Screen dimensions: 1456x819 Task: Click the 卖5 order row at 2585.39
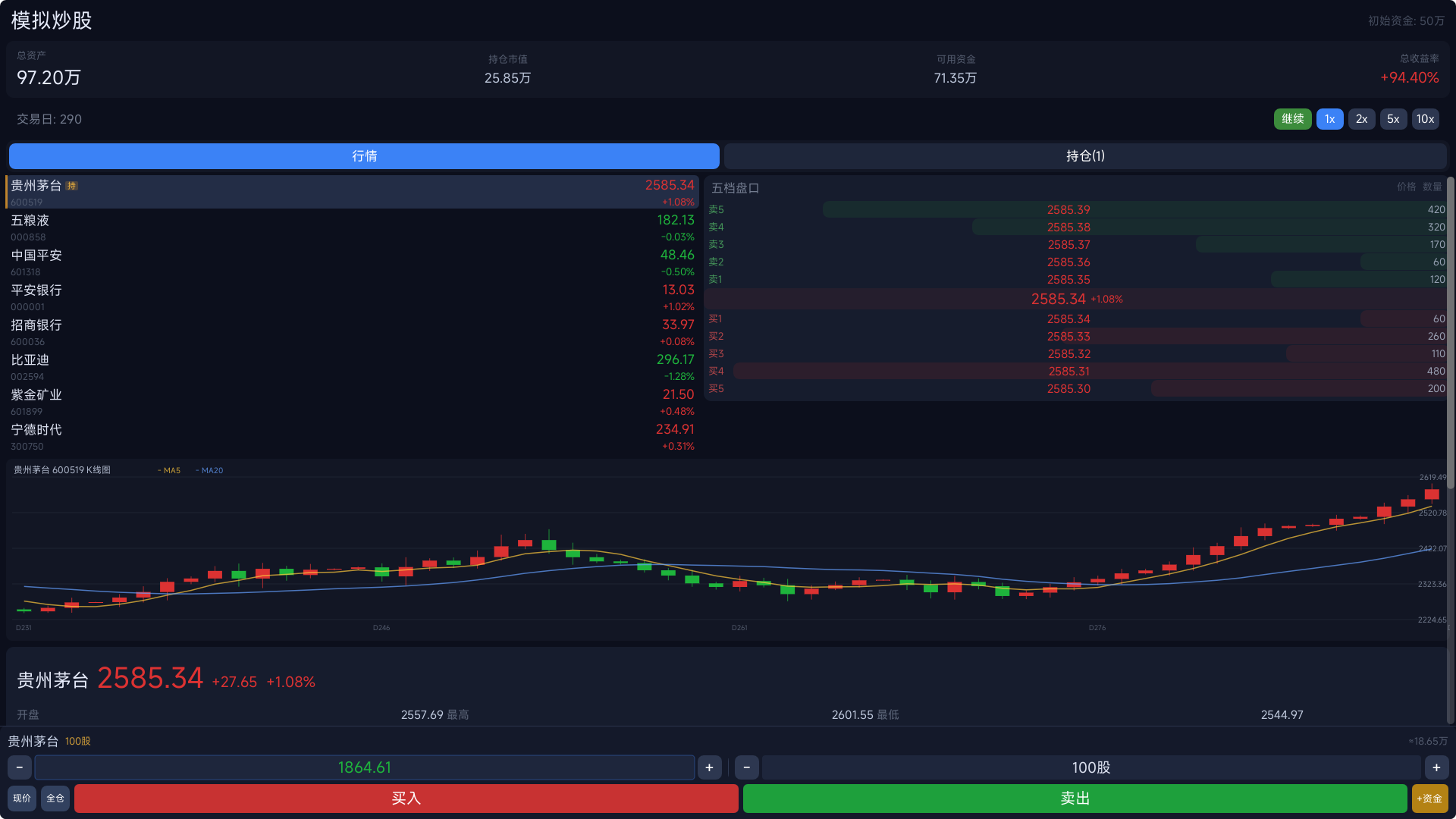click(x=1076, y=209)
